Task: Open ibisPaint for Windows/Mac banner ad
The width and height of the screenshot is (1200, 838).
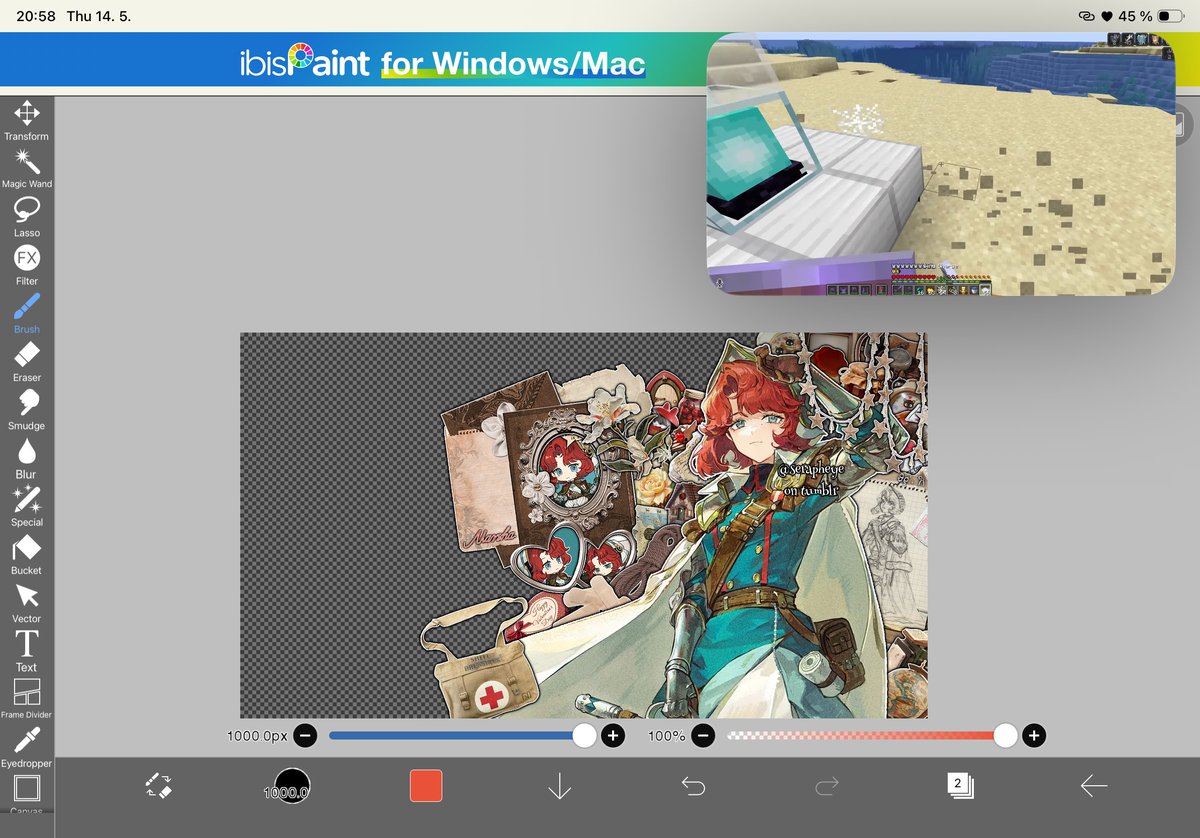Action: pos(443,64)
